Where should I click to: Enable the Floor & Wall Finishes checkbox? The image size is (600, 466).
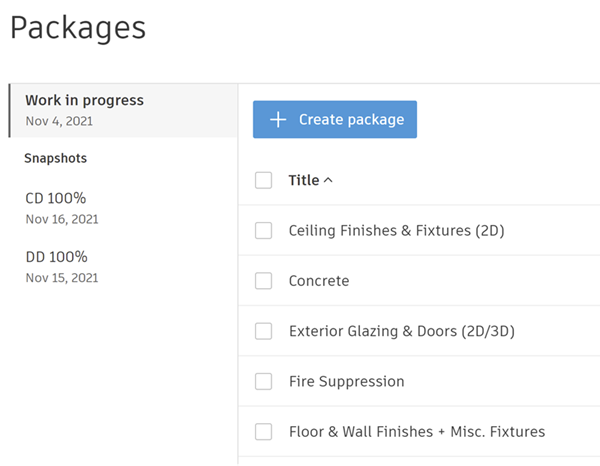(264, 432)
